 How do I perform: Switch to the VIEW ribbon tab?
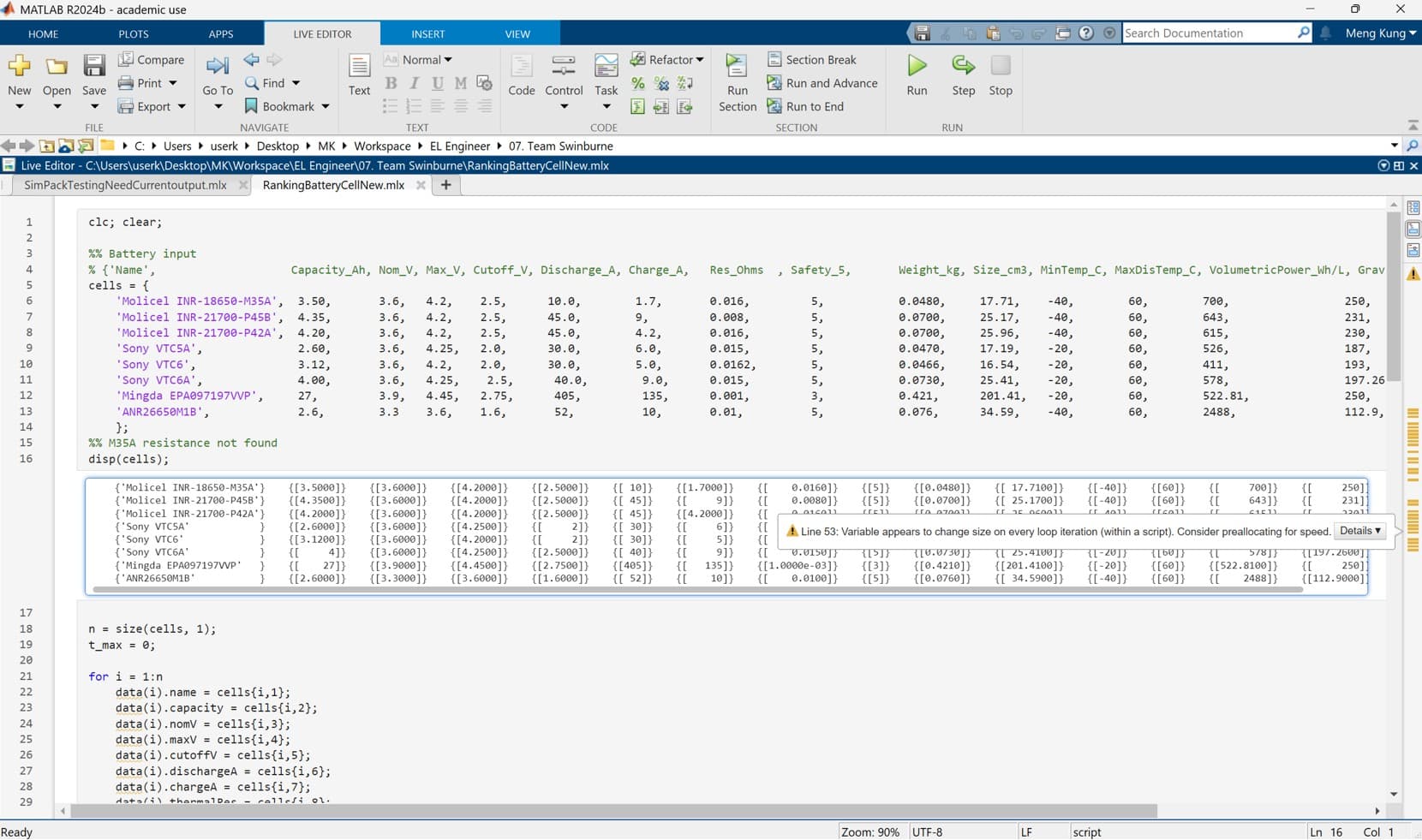pos(517,34)
